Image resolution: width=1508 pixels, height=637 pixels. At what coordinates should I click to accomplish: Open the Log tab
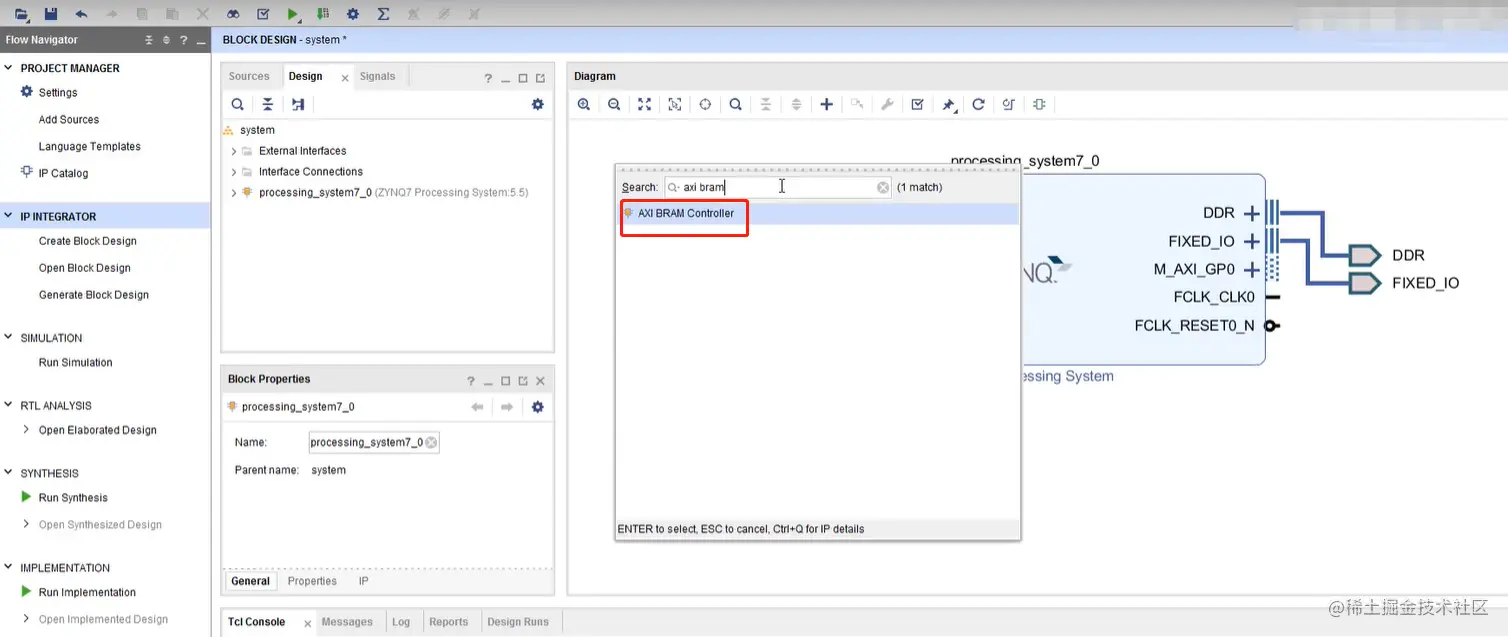click(401, 622)
